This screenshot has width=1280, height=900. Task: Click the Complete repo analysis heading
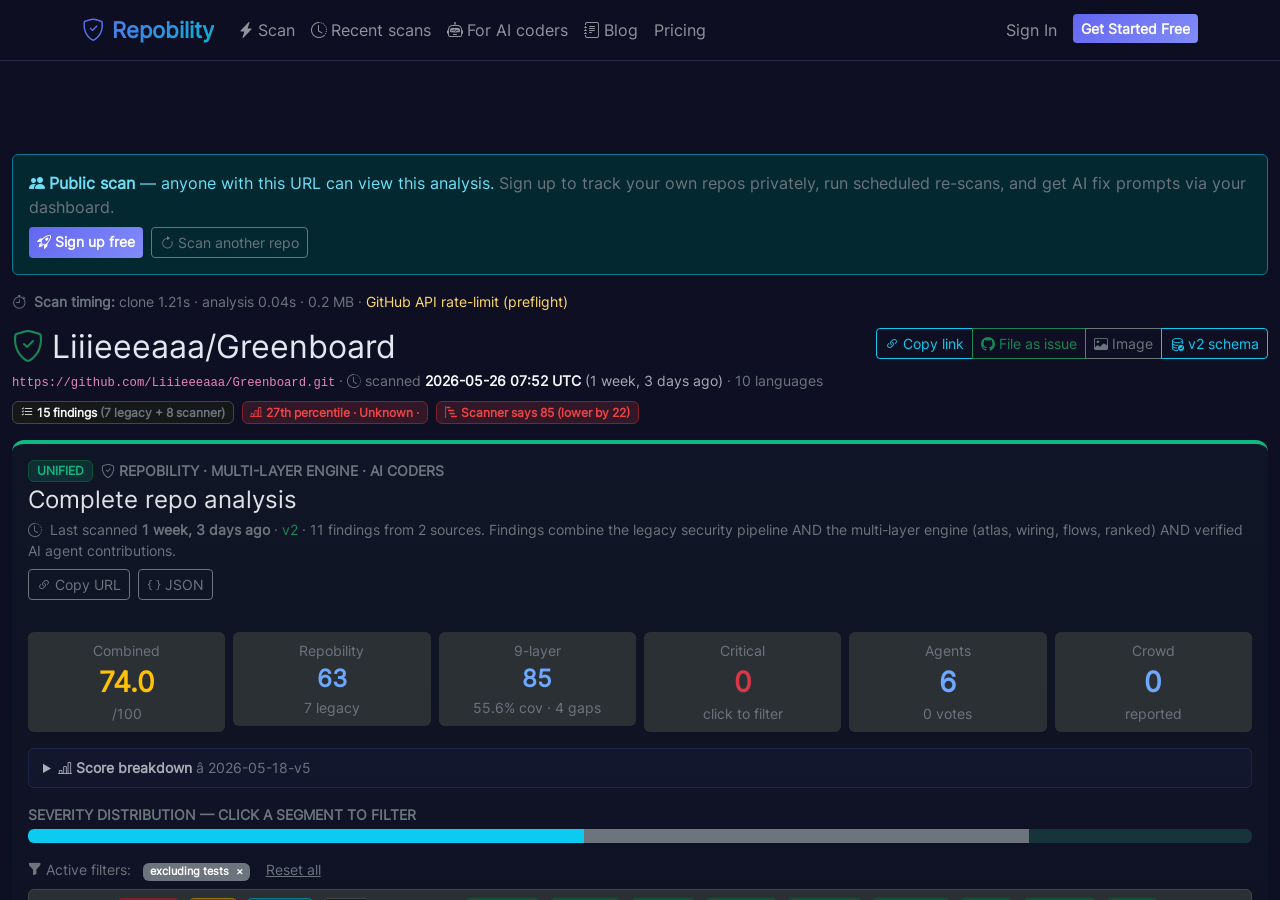pyautogui.click(x=162, y=499)
